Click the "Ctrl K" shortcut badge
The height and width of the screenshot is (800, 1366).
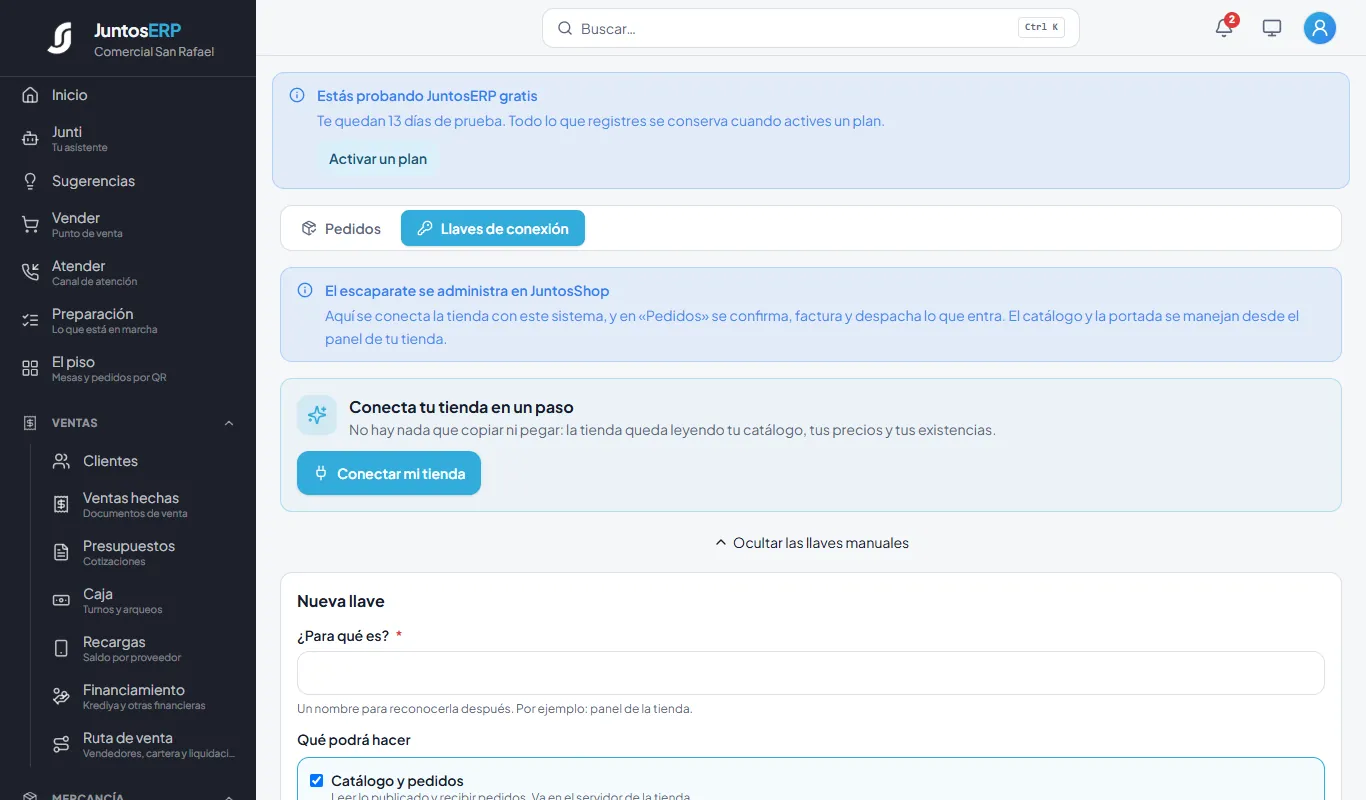pyautogui.click(x=1041, y=28)
